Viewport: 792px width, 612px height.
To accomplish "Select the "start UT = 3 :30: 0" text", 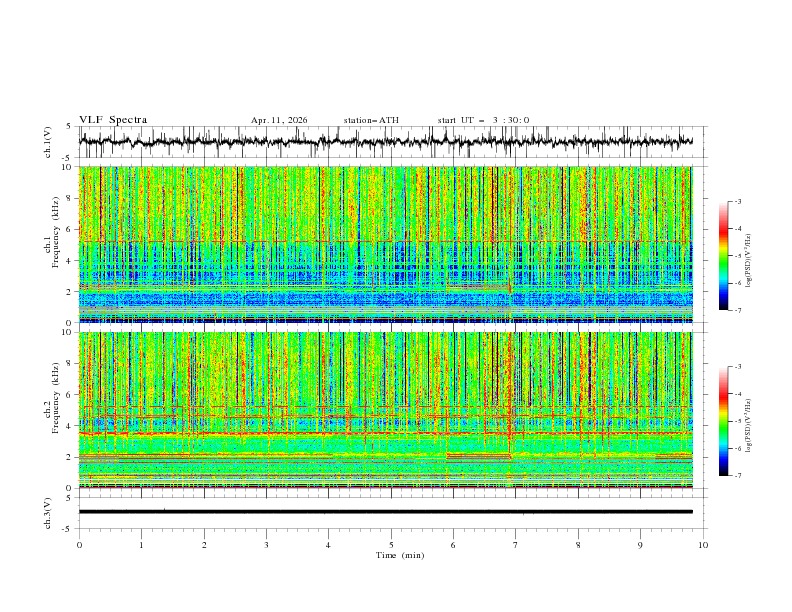I will click(483, 120).
